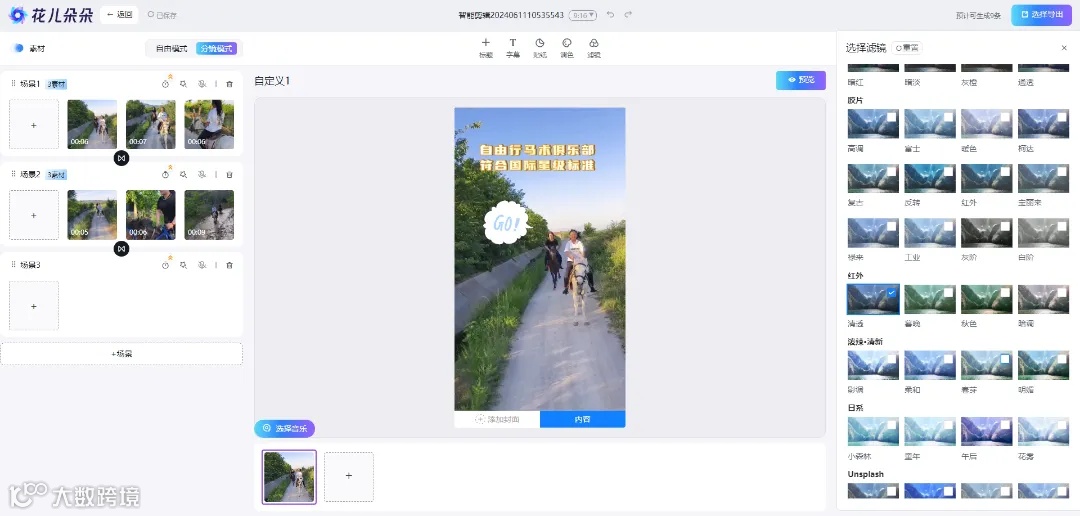
Task: Grab the drag handle of 场景1
Action: pyautogui.click(x=13, y=83)
